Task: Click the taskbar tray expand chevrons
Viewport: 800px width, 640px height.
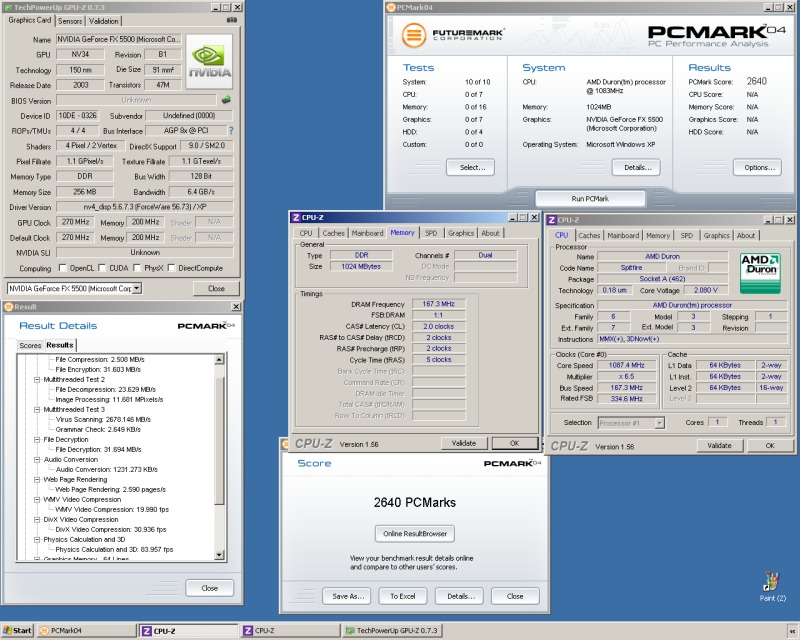Action: point(792,631)
